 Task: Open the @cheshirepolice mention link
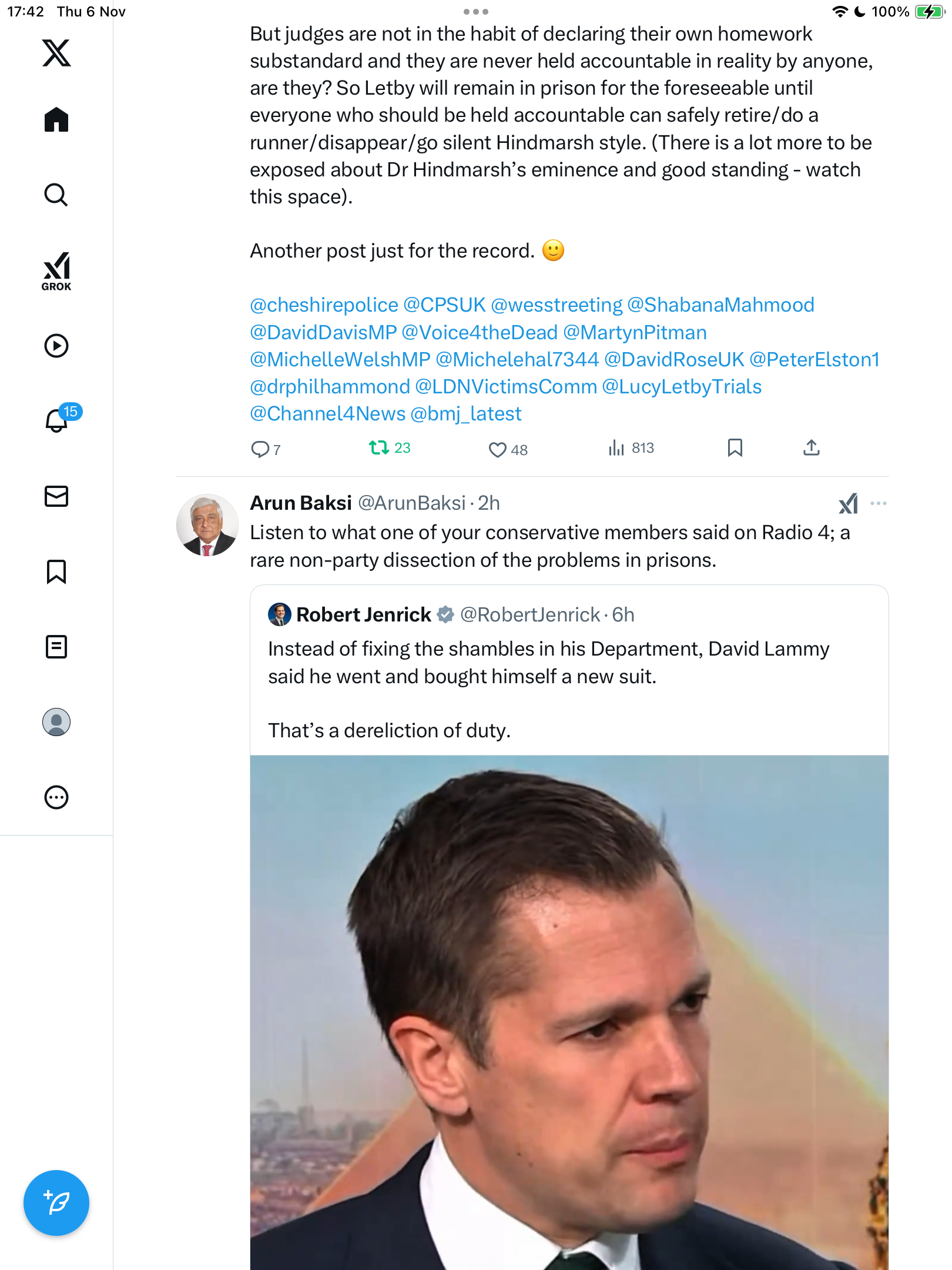324,305
